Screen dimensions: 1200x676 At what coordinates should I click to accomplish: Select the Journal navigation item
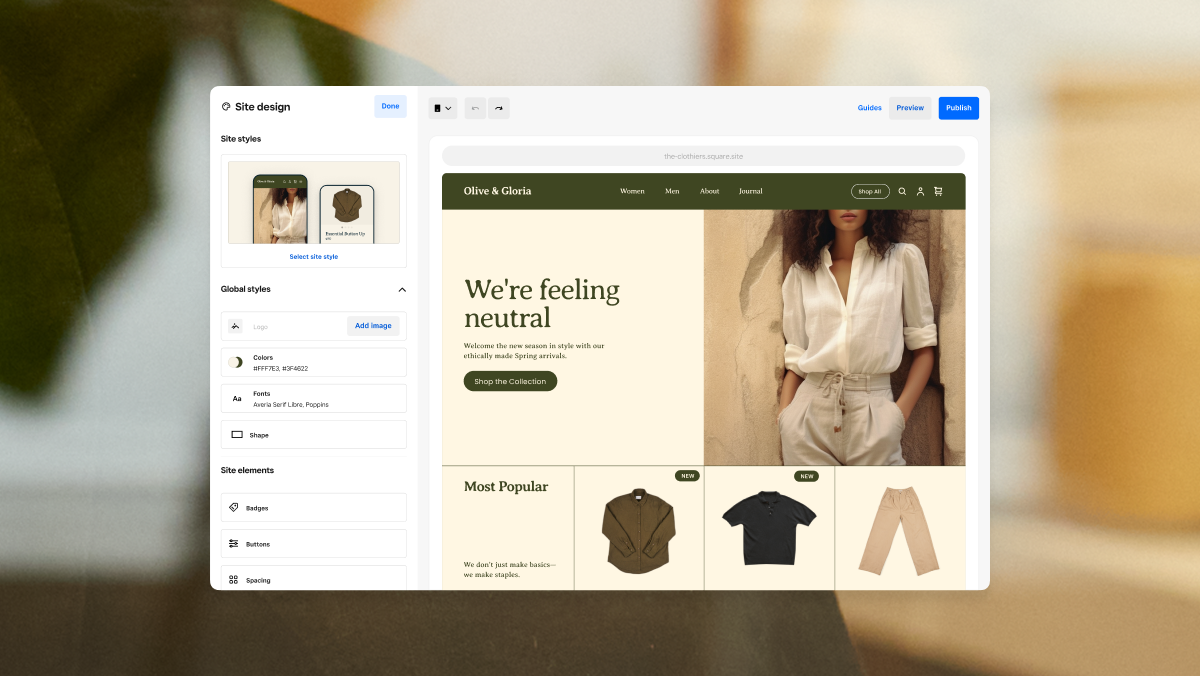coord(750,191)
